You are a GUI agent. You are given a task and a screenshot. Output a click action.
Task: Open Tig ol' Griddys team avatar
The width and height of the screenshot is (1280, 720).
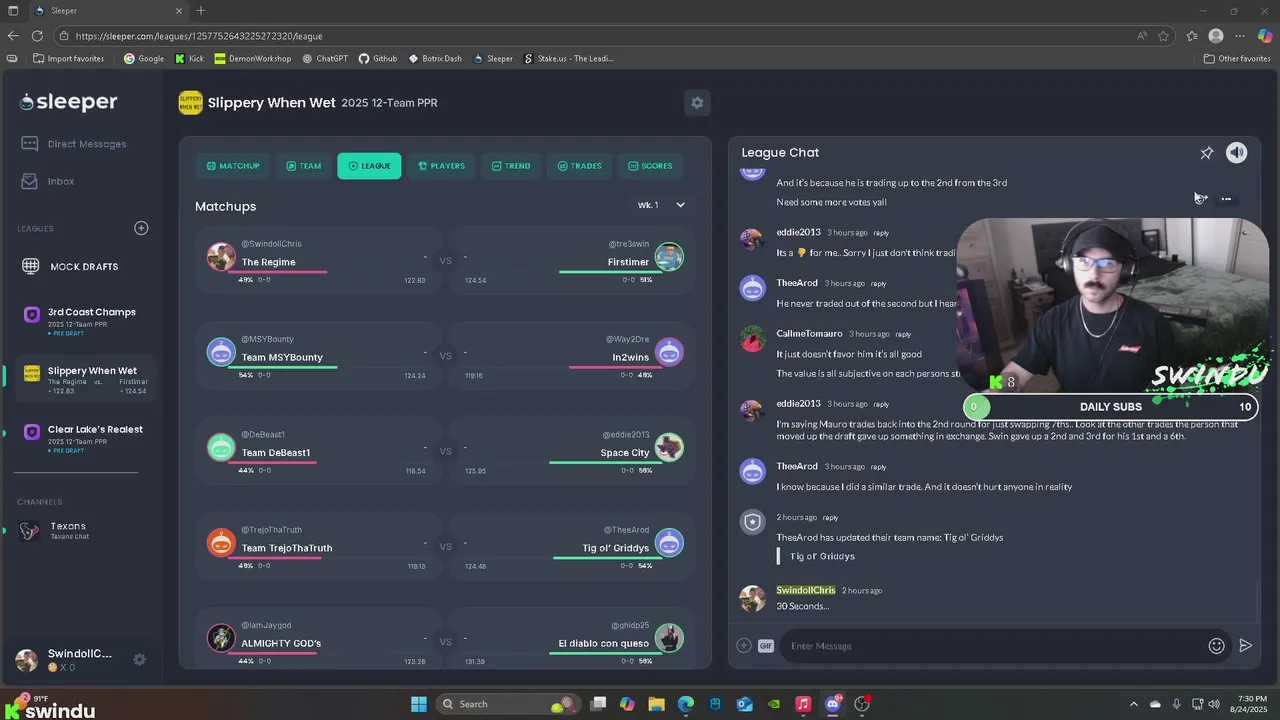click(x=669, y=543)
